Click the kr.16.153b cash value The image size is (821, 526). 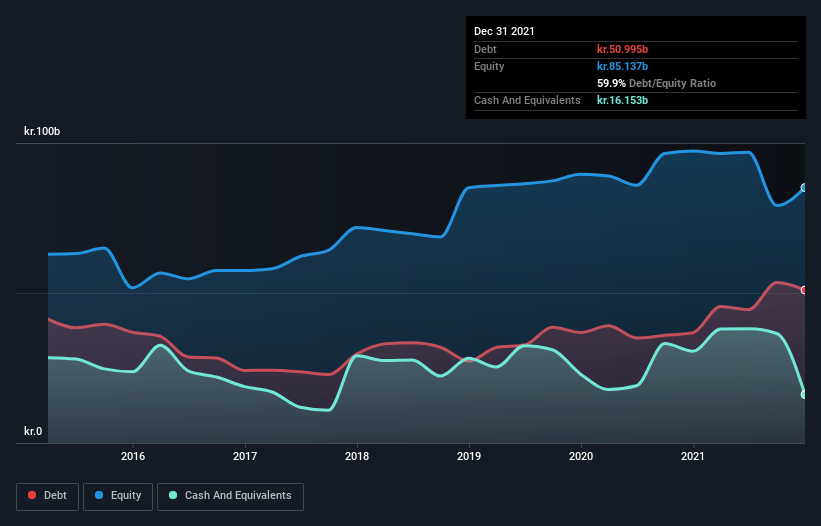(x=623, y=100)
